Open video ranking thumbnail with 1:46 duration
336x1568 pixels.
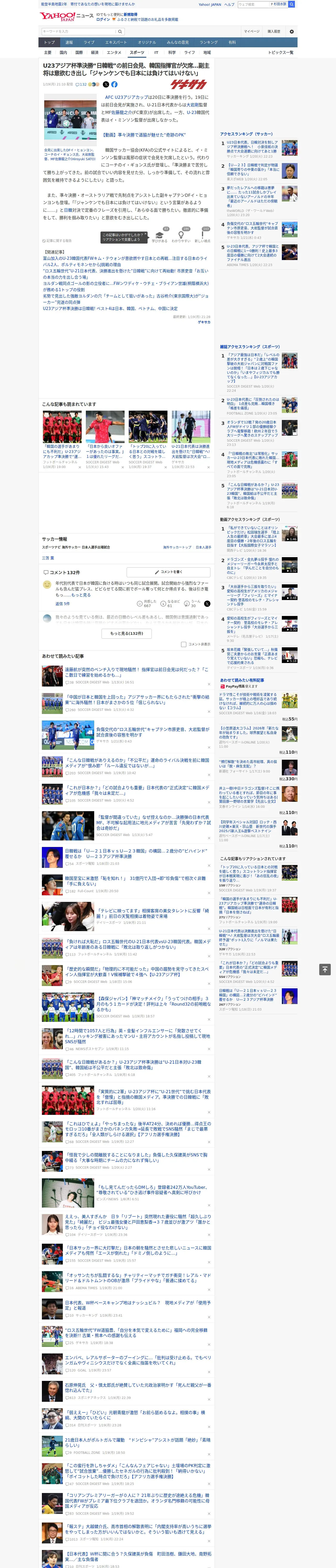[290, 533]
